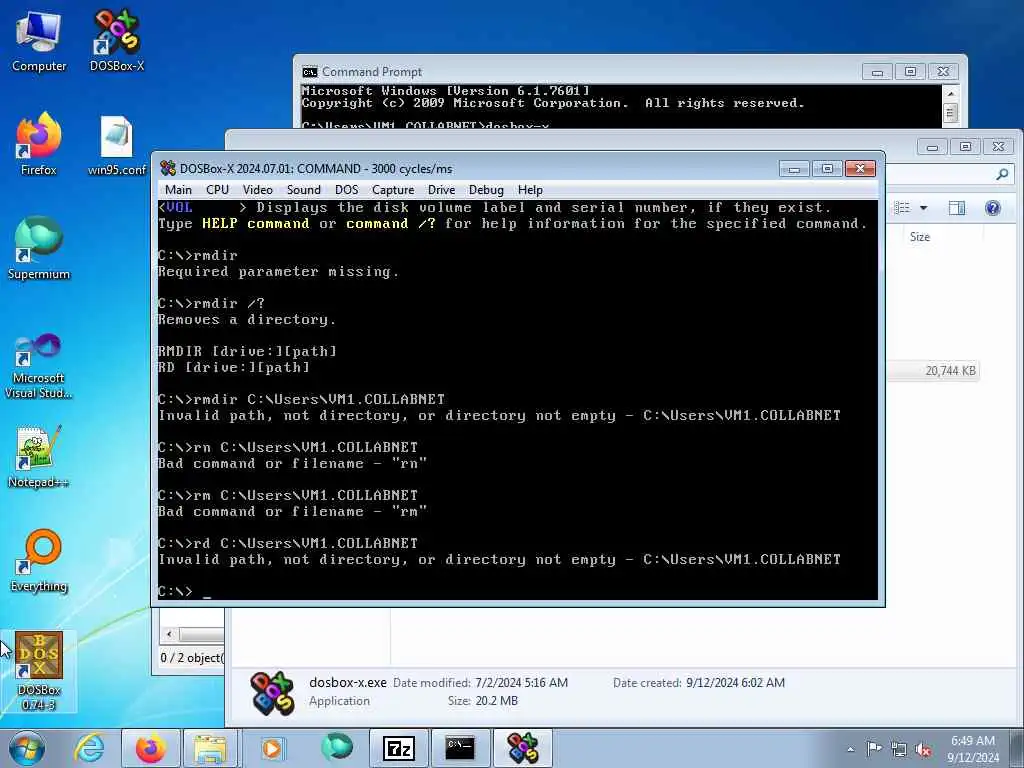The image size is (1024, 768).
Task: Minimize the DOSBox-X window
Action: click(x=794, y=169)
